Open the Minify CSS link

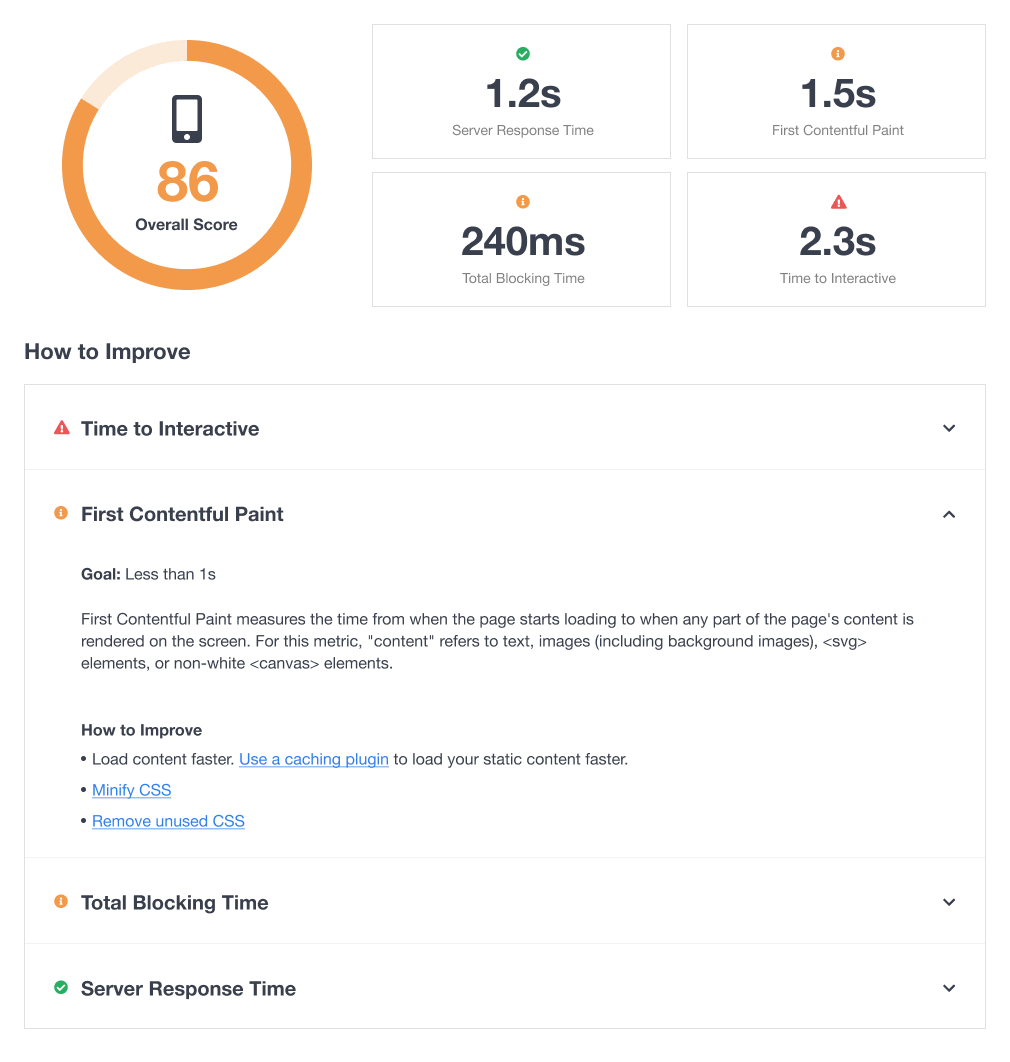(x=131, y=790)
